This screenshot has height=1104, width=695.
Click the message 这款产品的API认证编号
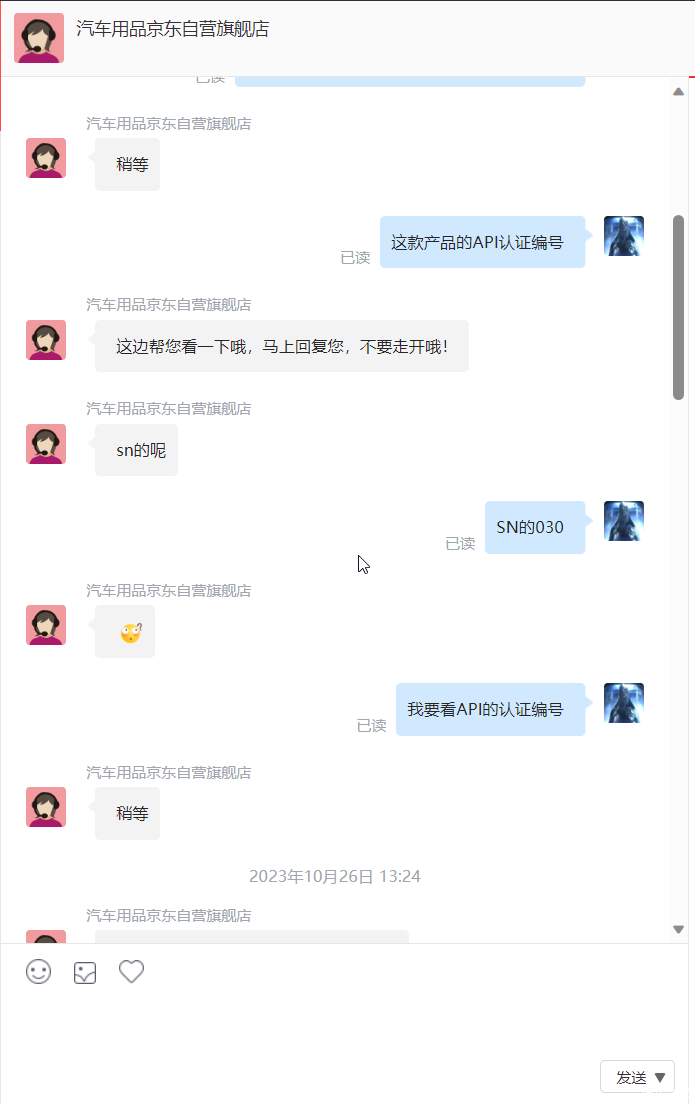coord(482,242)
